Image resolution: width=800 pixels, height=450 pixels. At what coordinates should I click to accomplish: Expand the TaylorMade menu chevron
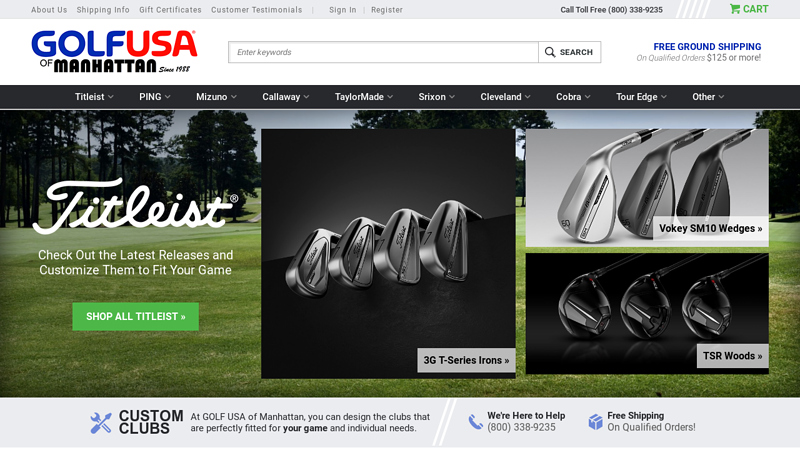pos(390,97)
